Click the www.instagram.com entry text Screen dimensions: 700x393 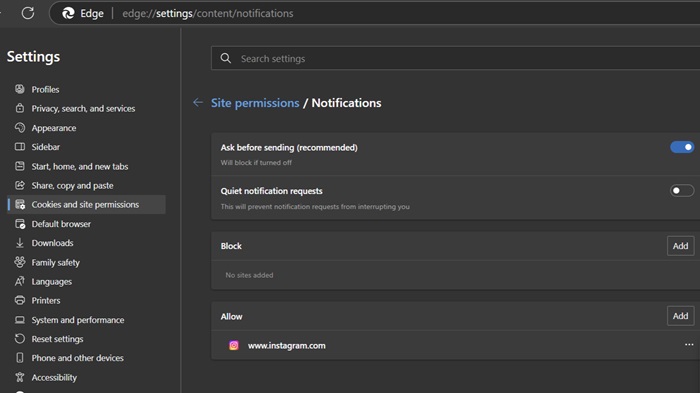(x=287, y=346)
